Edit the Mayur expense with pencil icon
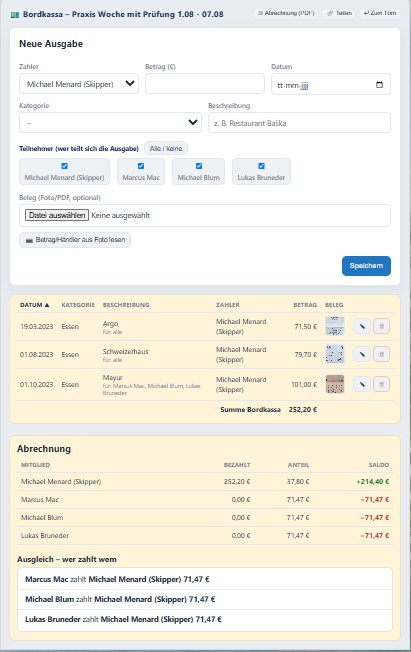The height and width of the screenshot is (652, 411). coord(362,384)
